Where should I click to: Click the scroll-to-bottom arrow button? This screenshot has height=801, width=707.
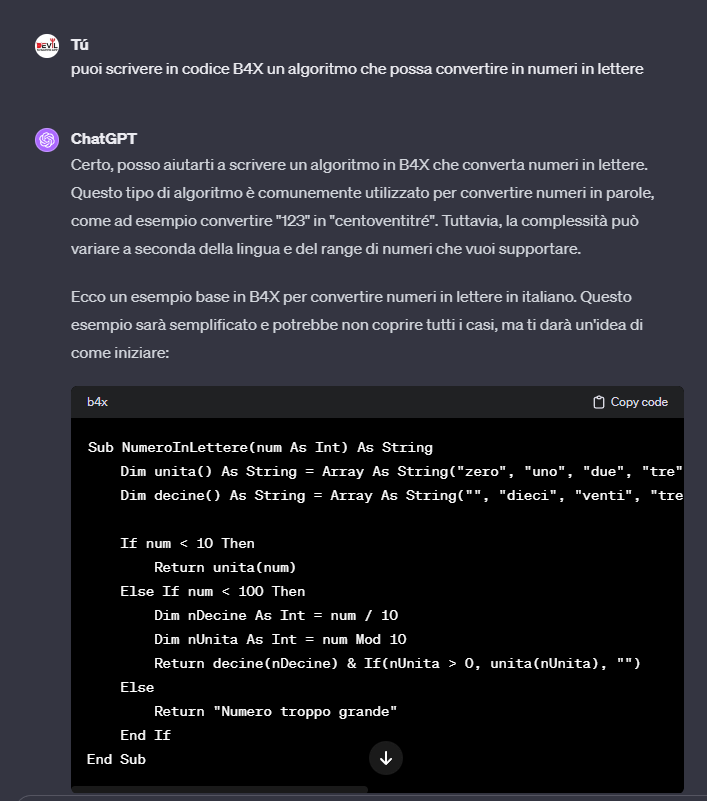tap(385, 758)
